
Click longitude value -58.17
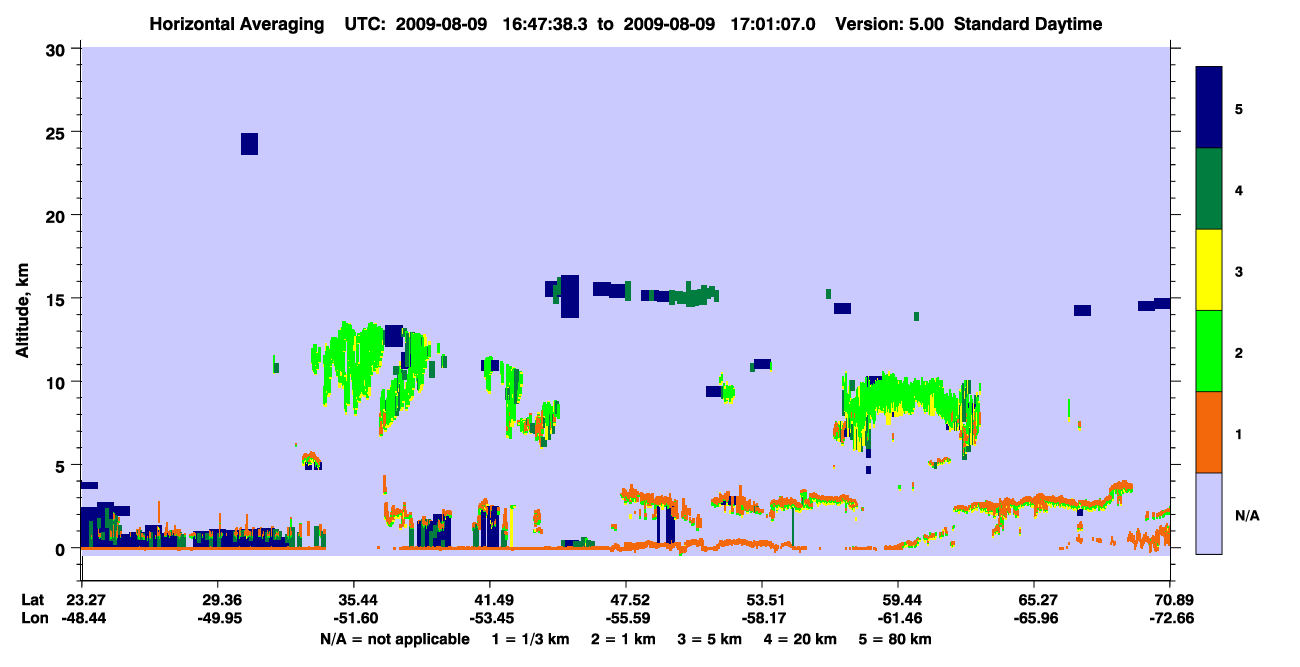tap(762, 618)
